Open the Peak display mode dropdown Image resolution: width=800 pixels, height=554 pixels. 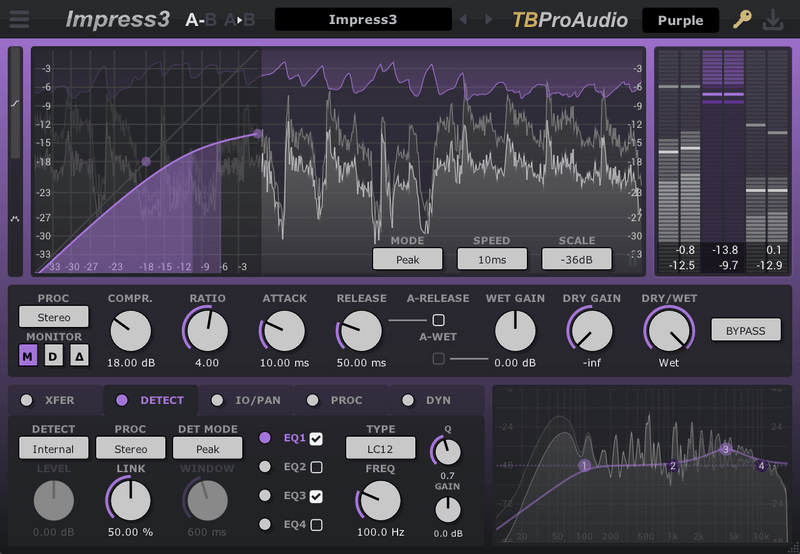[407, 259]
